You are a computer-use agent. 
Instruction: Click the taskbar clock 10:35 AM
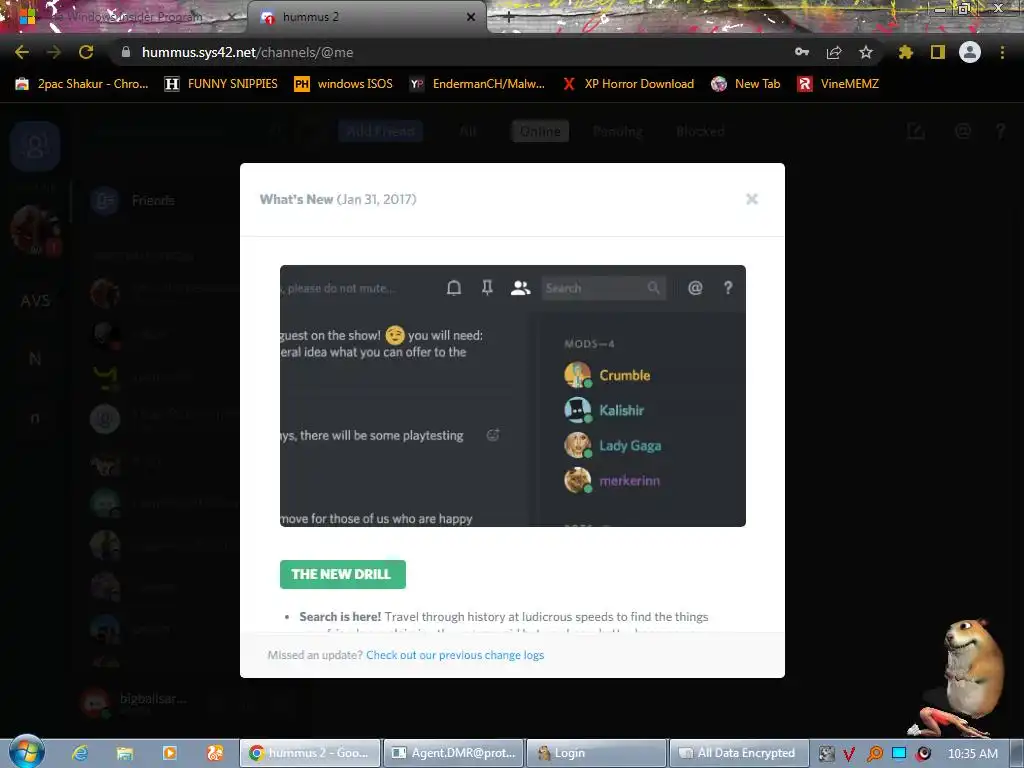(972, 753)
